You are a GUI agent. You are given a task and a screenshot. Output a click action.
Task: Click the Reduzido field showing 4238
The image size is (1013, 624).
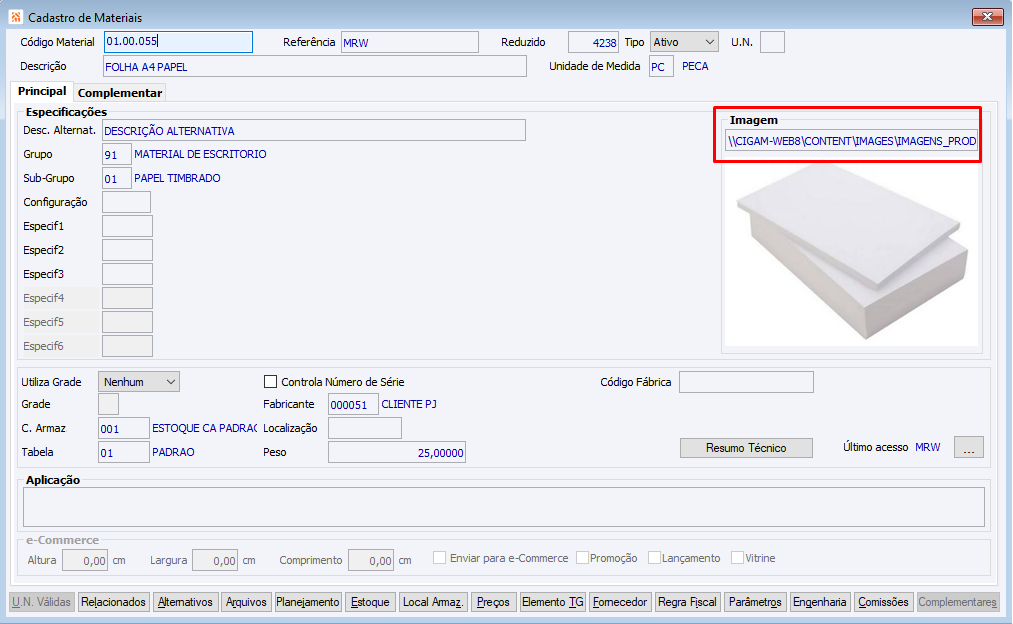[x=593, y=43]
